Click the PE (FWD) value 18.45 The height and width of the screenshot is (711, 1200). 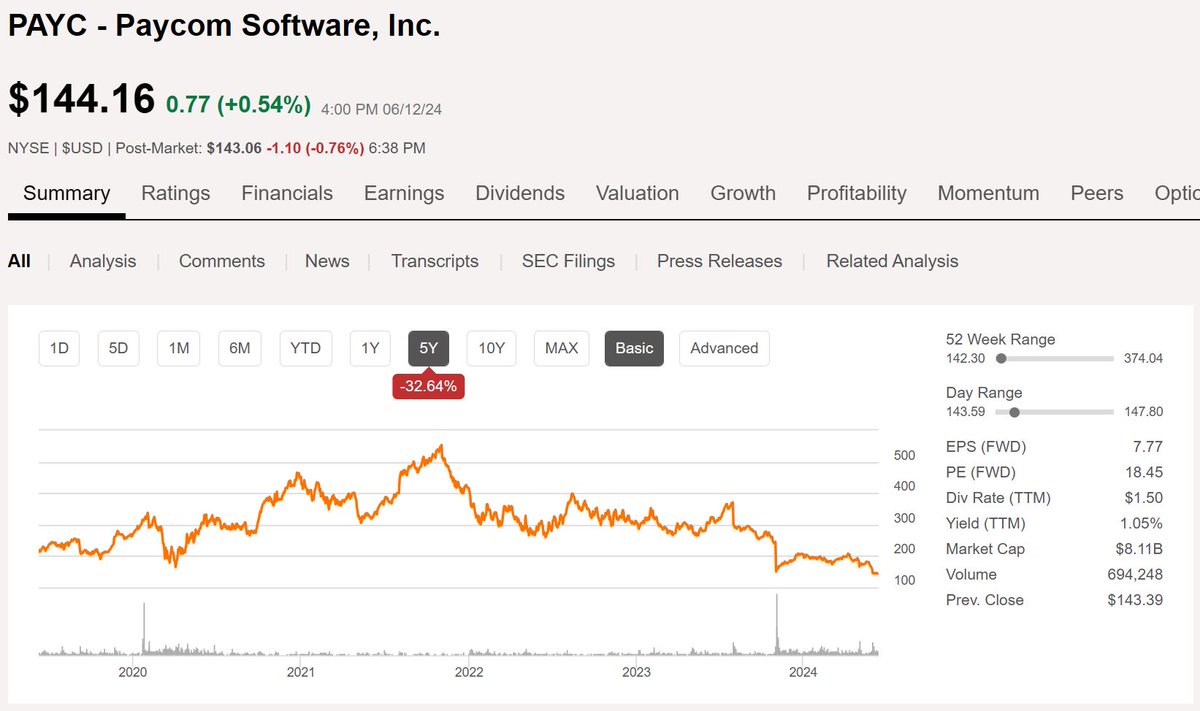1144,472
